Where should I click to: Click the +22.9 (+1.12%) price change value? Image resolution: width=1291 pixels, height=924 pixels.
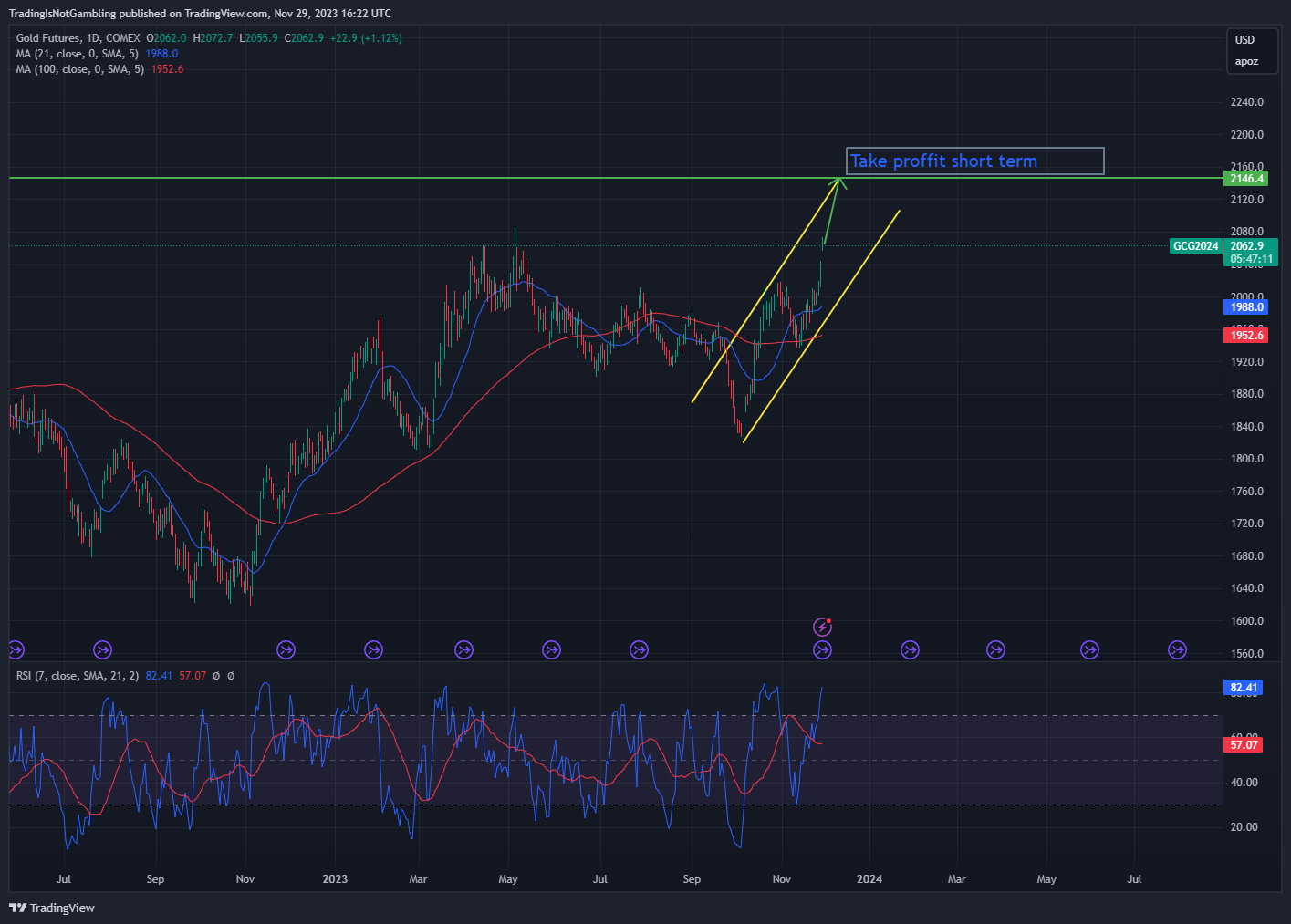(x=366, y=38)
